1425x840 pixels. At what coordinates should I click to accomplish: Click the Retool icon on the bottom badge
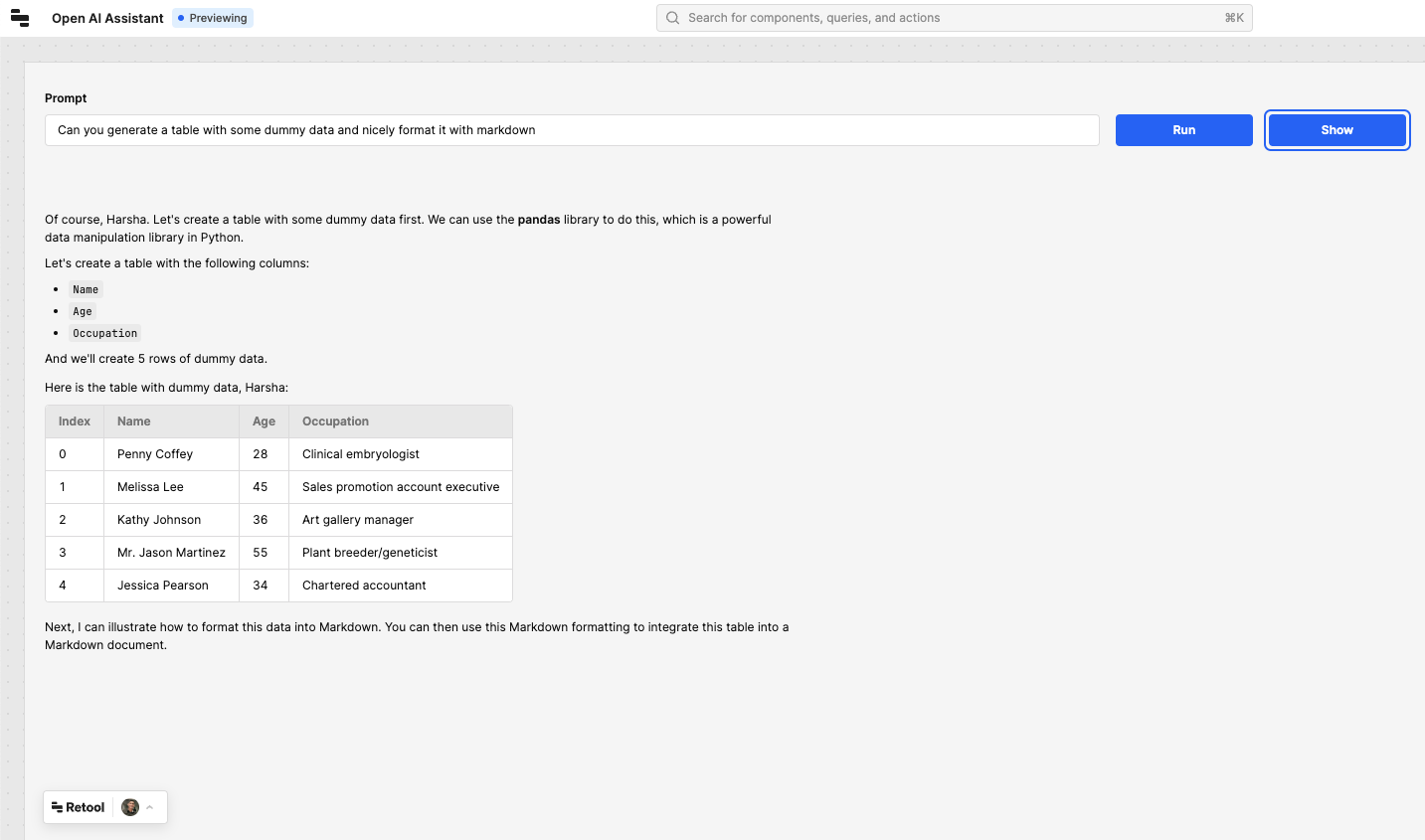tap(61, 806)
